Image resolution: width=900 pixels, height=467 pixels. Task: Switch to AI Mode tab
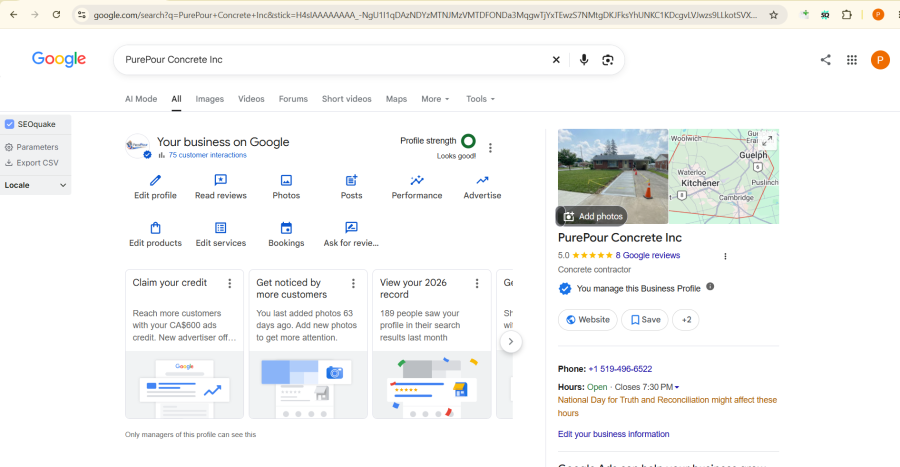point(141,99)
